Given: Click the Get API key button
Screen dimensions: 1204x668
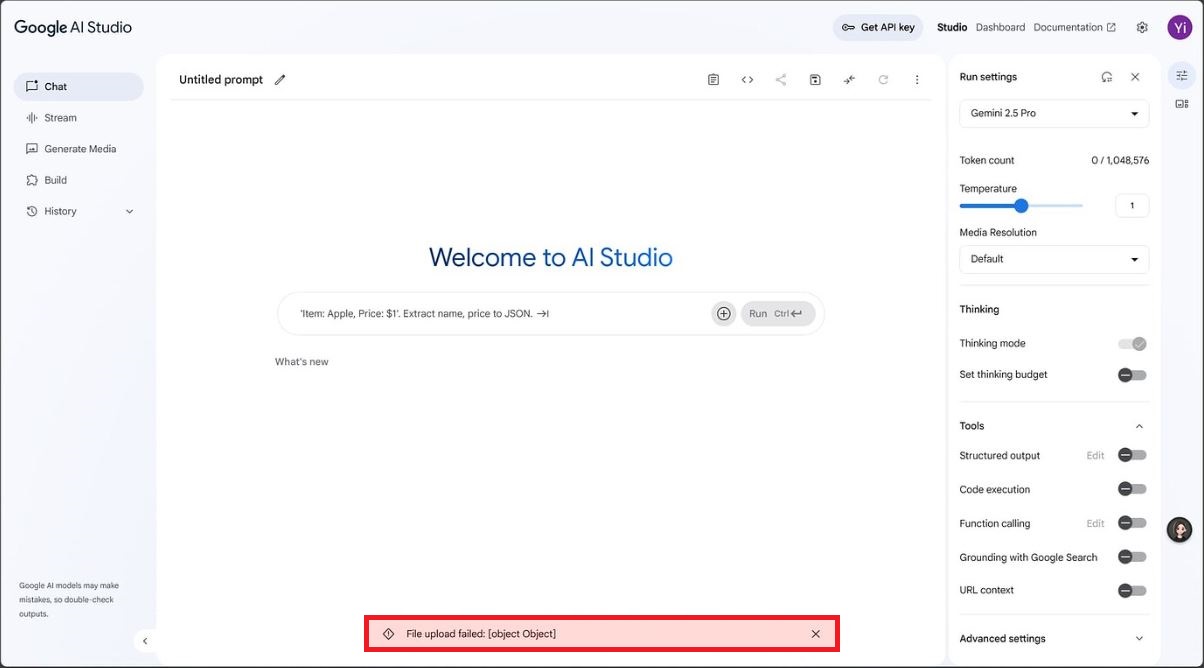Looking at the screenshot, I should click(x=878, y=28).
